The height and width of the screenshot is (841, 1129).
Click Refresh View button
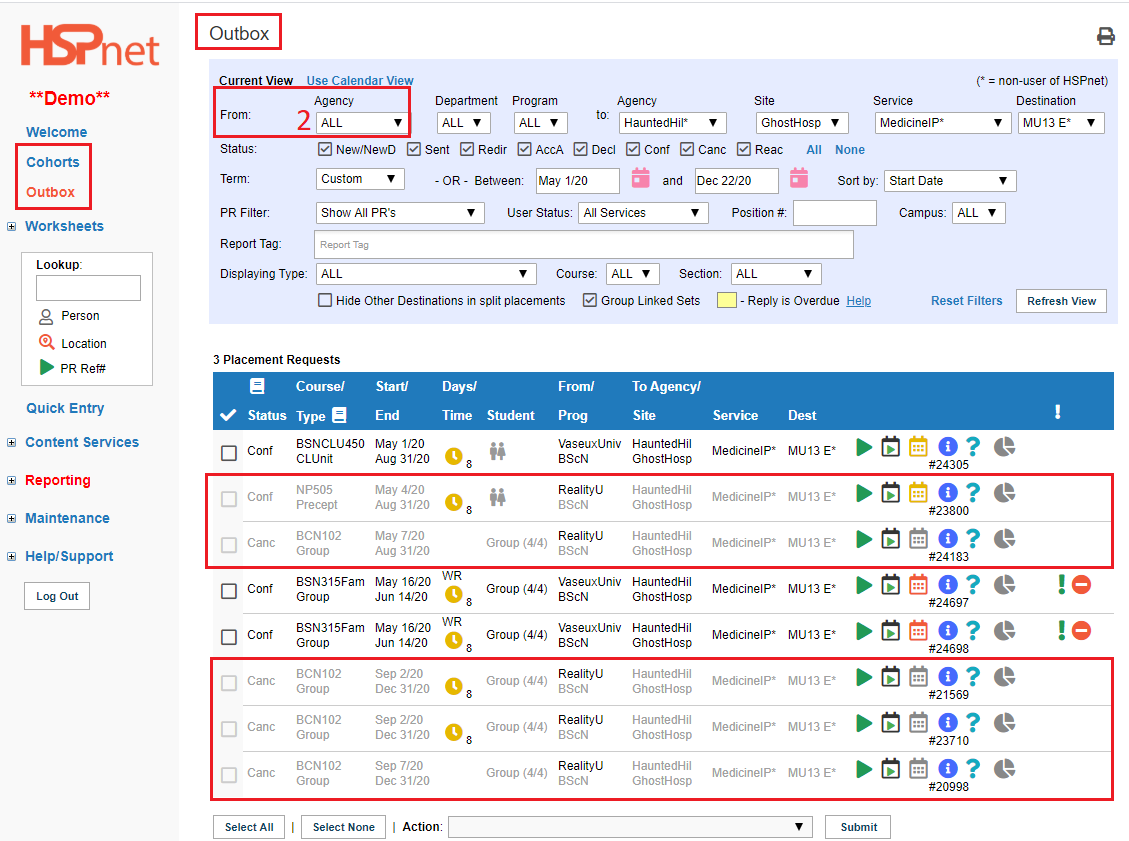[x=1061, y=301]
